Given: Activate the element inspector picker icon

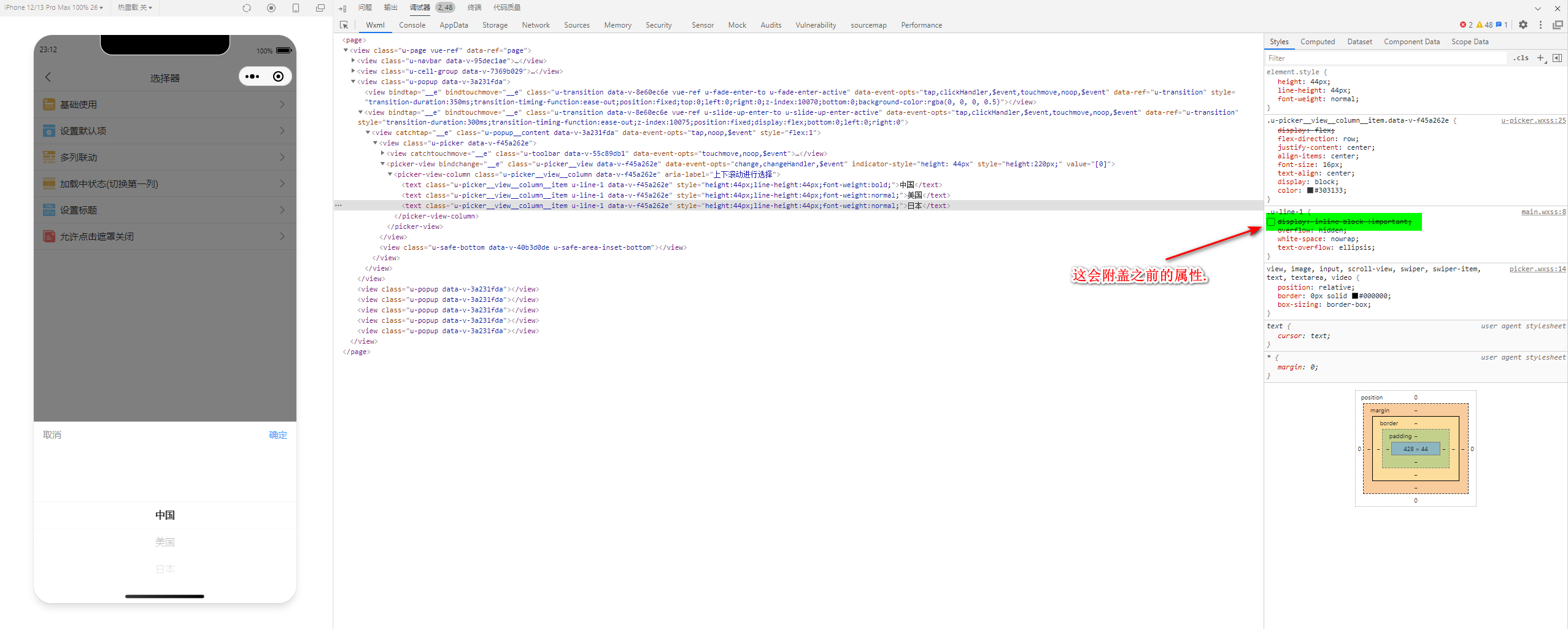Looking at the screenshot, I should coord(344,25).
